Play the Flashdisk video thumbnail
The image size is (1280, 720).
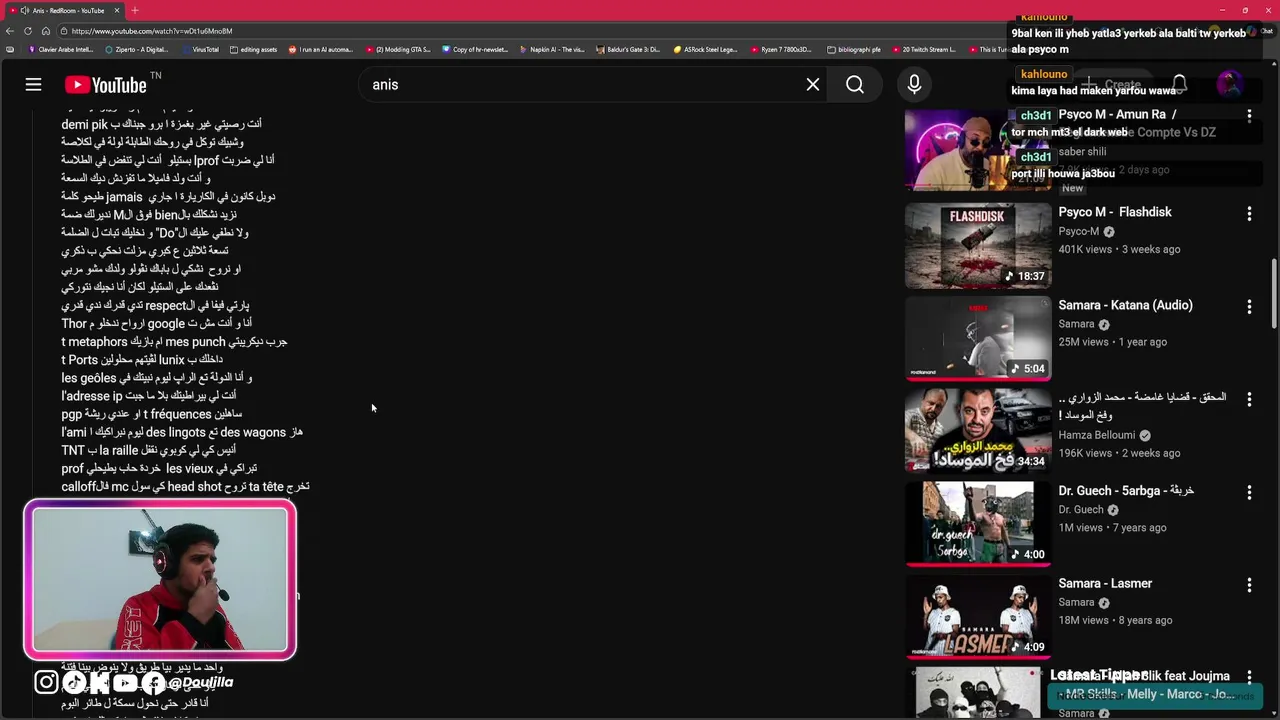click(978, 245)
